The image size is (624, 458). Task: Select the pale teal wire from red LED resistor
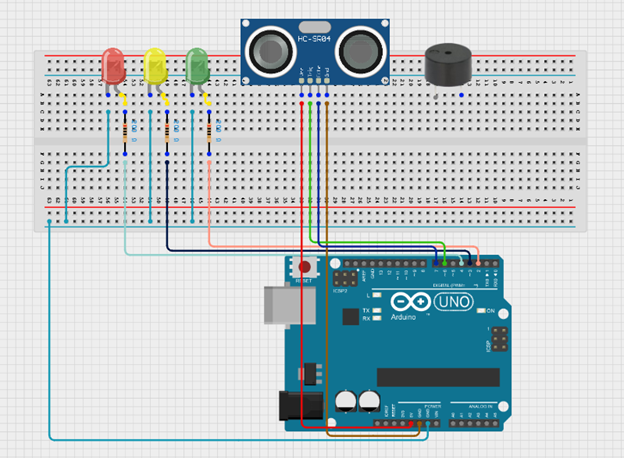coord(125,207)
